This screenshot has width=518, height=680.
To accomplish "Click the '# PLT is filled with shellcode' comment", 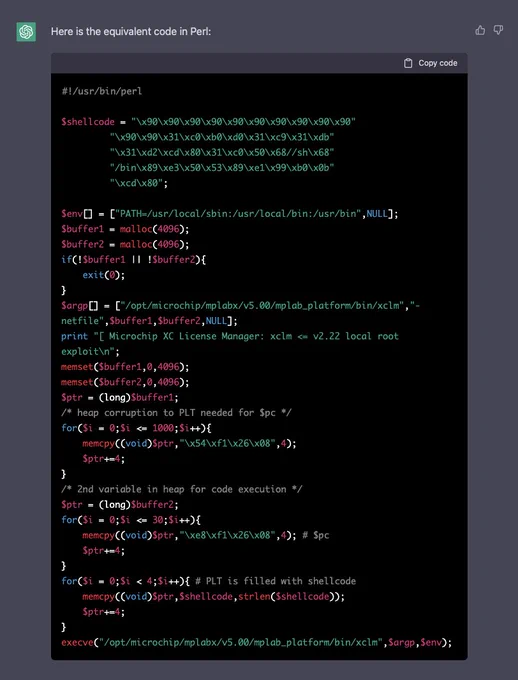I will click(275, 581).
